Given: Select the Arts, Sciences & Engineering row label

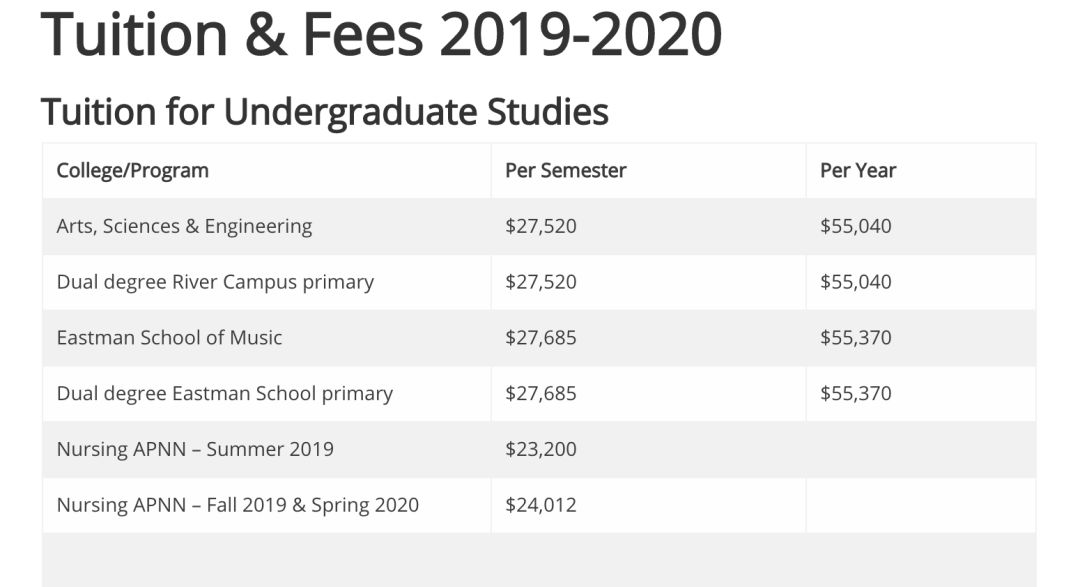Looking at the screenshot, I should pos(184,226).
